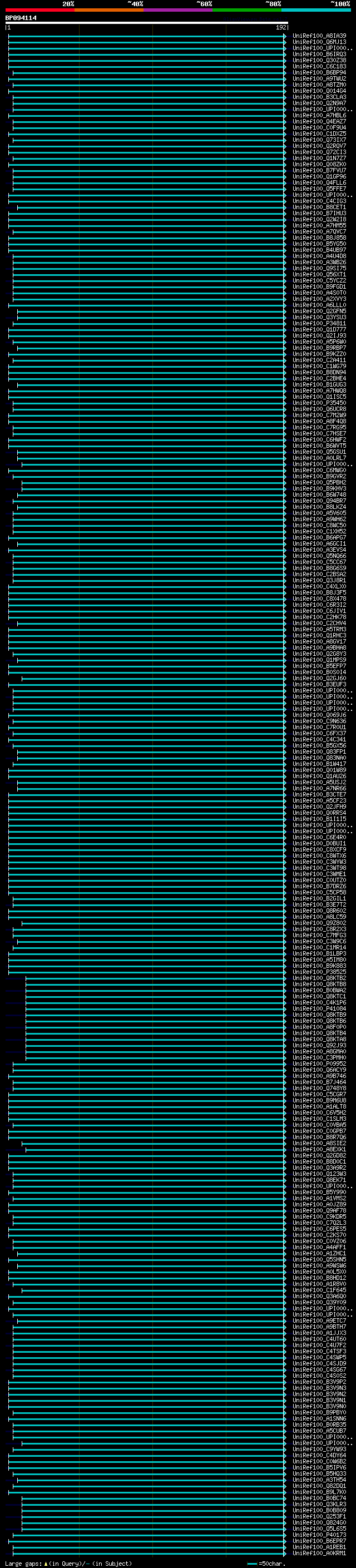Screen dimensions: 356x1568
Task: Select hit UniRef100_B4UB97
Action: 319,250
